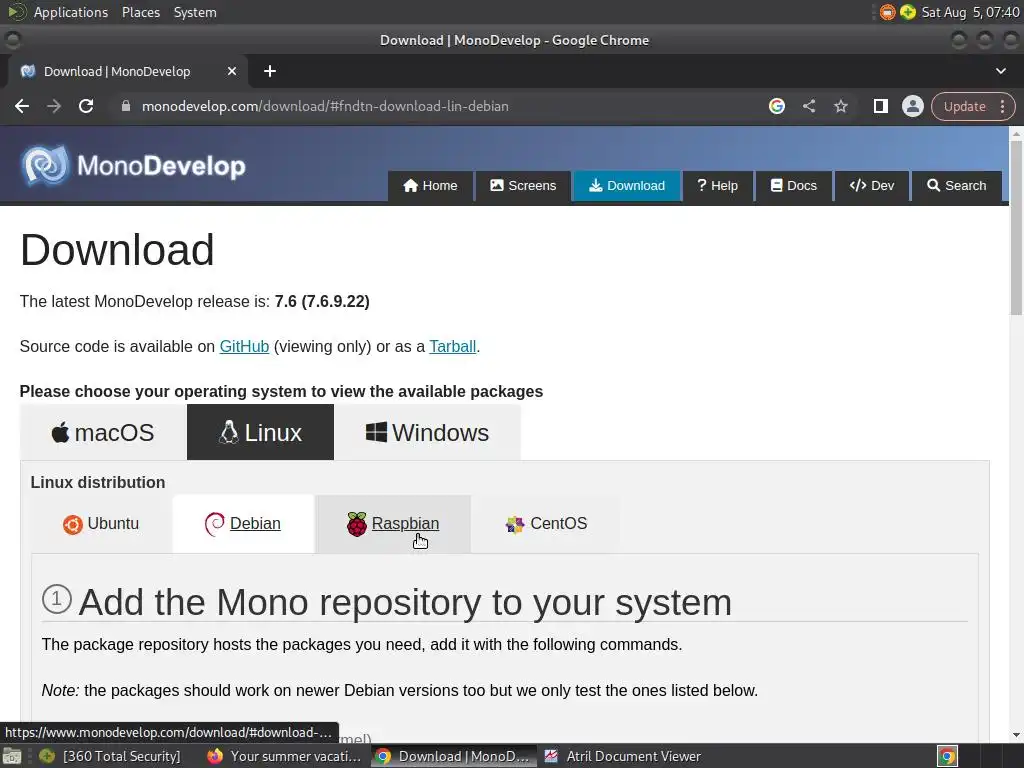The width and height of the screenshot is (1024, 768).
Task: Click the scrollbar up arrow
Action: (1016, 133)
